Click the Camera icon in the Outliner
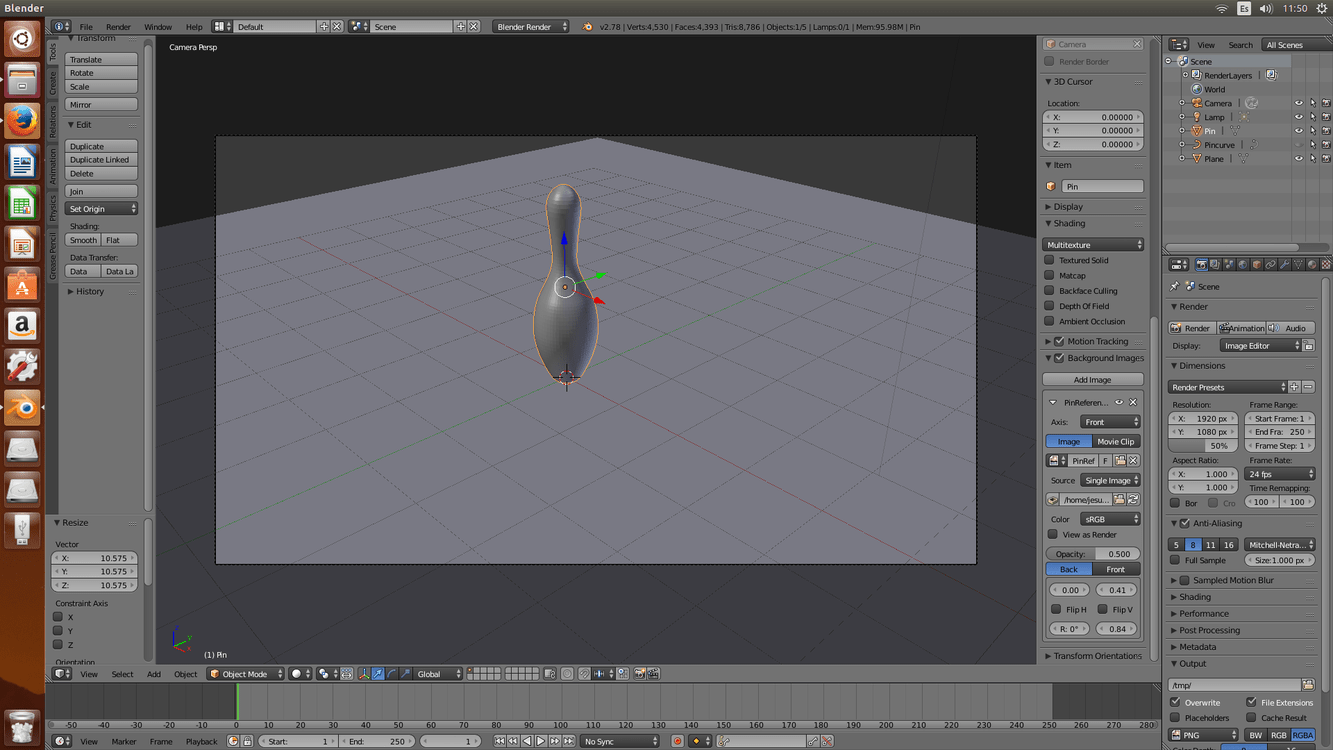The height and width of the screenshot is (750, 1333). [1197, 103]
